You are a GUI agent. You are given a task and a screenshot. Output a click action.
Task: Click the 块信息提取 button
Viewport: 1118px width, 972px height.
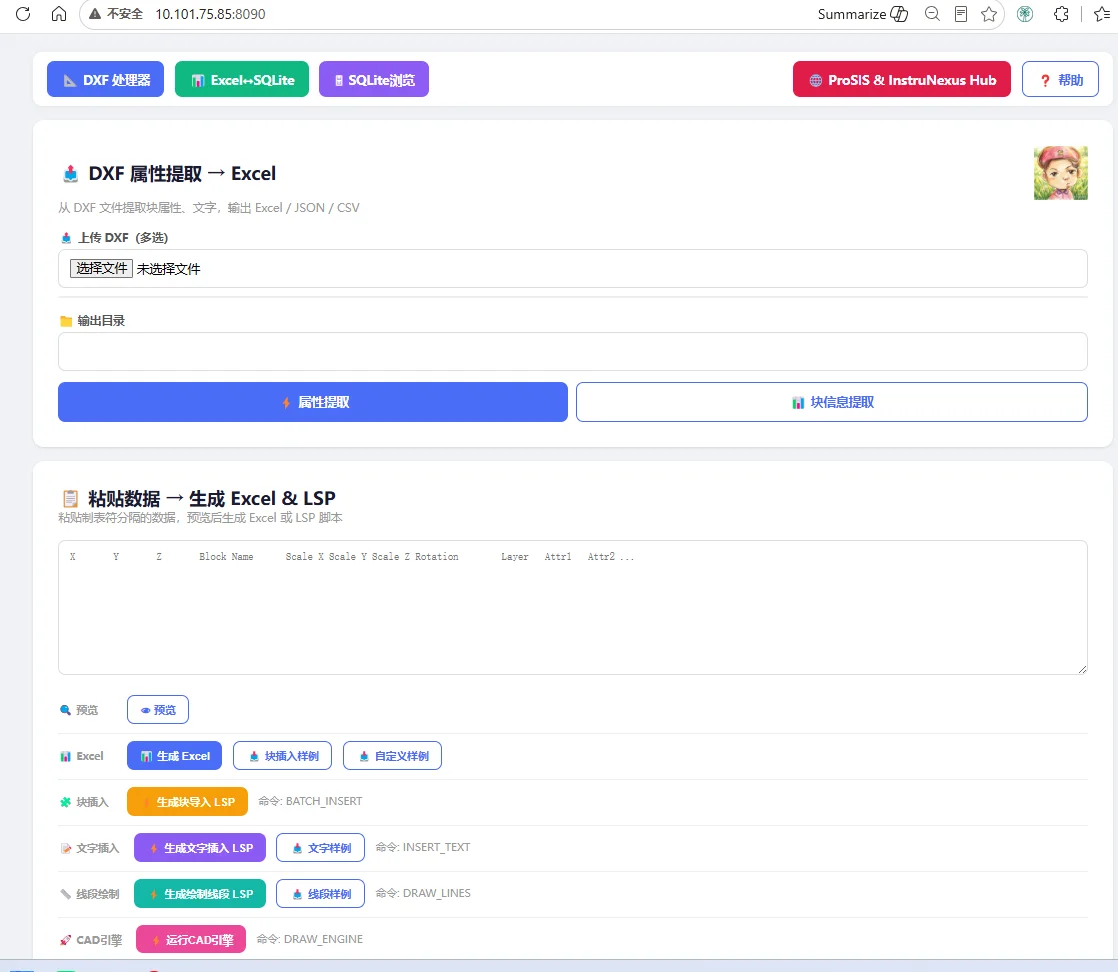831,402
